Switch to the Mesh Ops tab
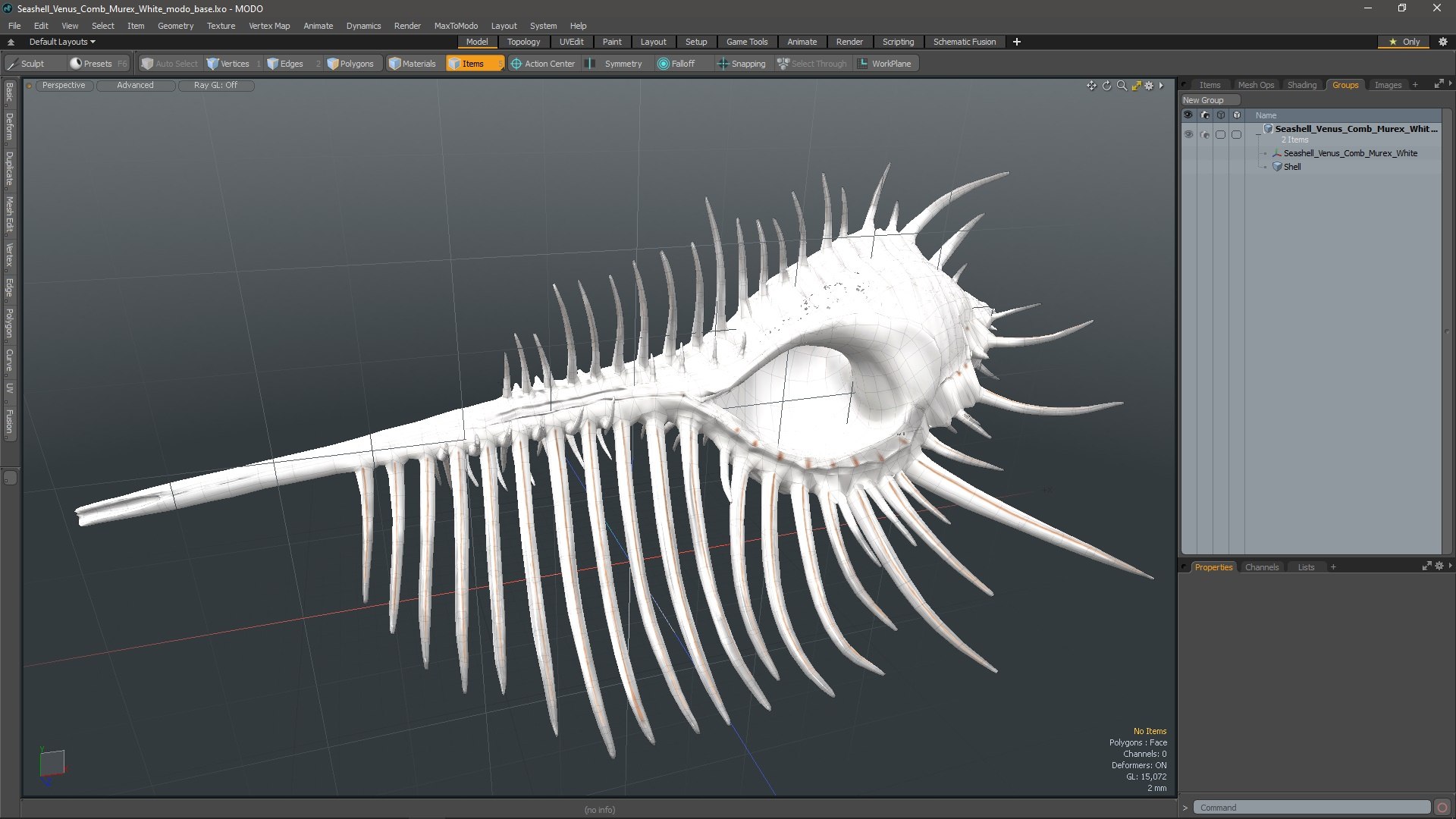The height and width of the screenshot is (819, 1456). [1256, 85]
